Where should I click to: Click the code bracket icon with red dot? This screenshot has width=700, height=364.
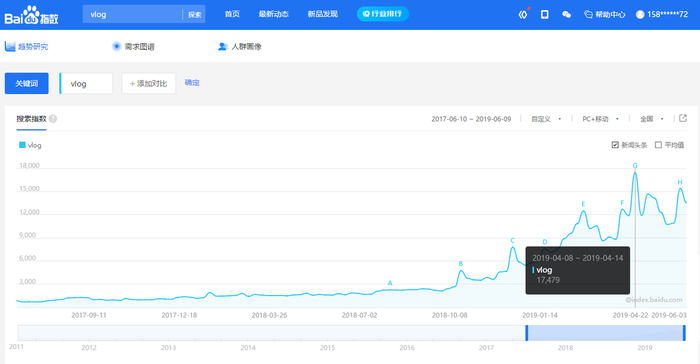(x=523, y=14)
